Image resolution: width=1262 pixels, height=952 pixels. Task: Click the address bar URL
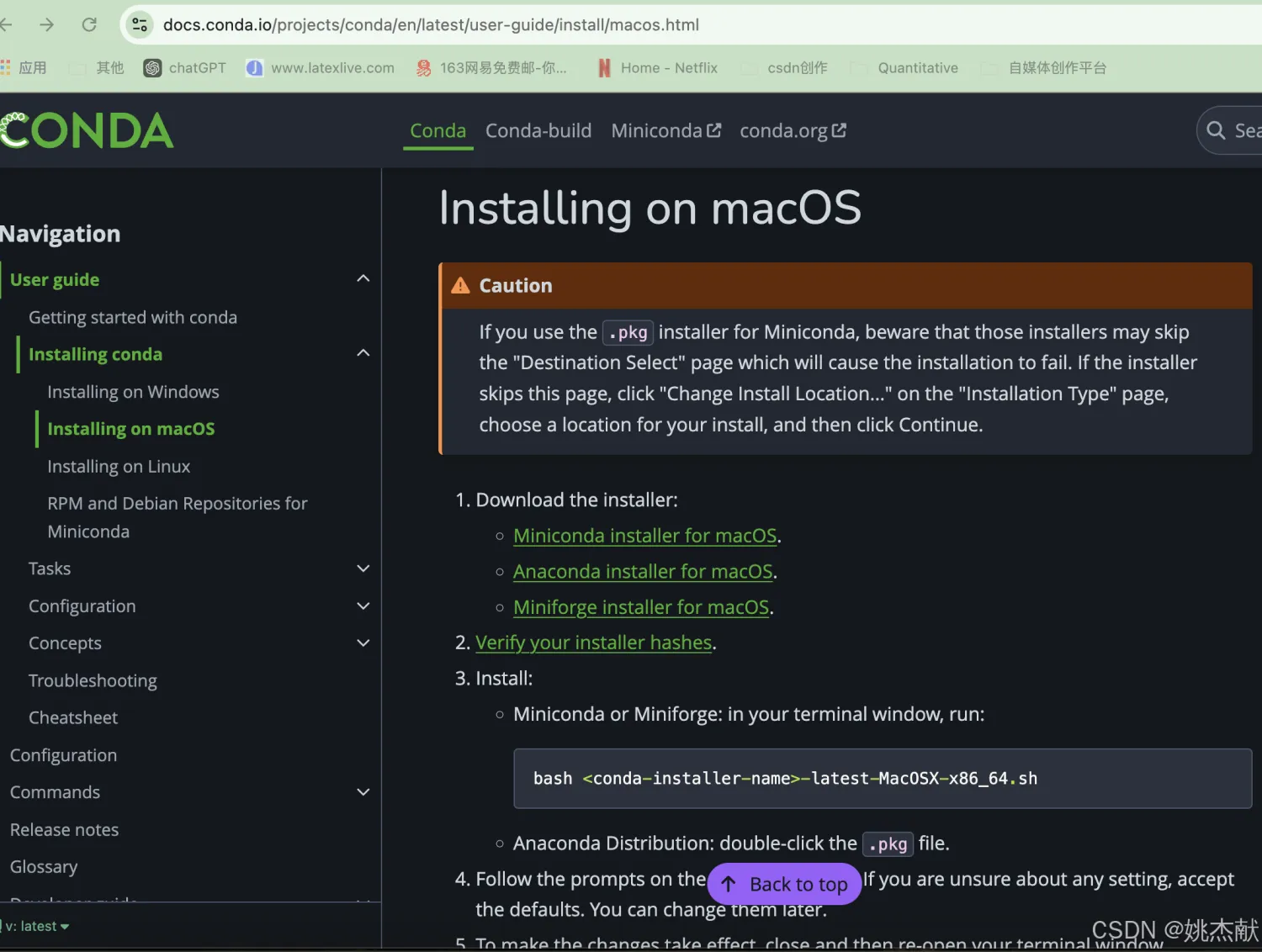431,25
